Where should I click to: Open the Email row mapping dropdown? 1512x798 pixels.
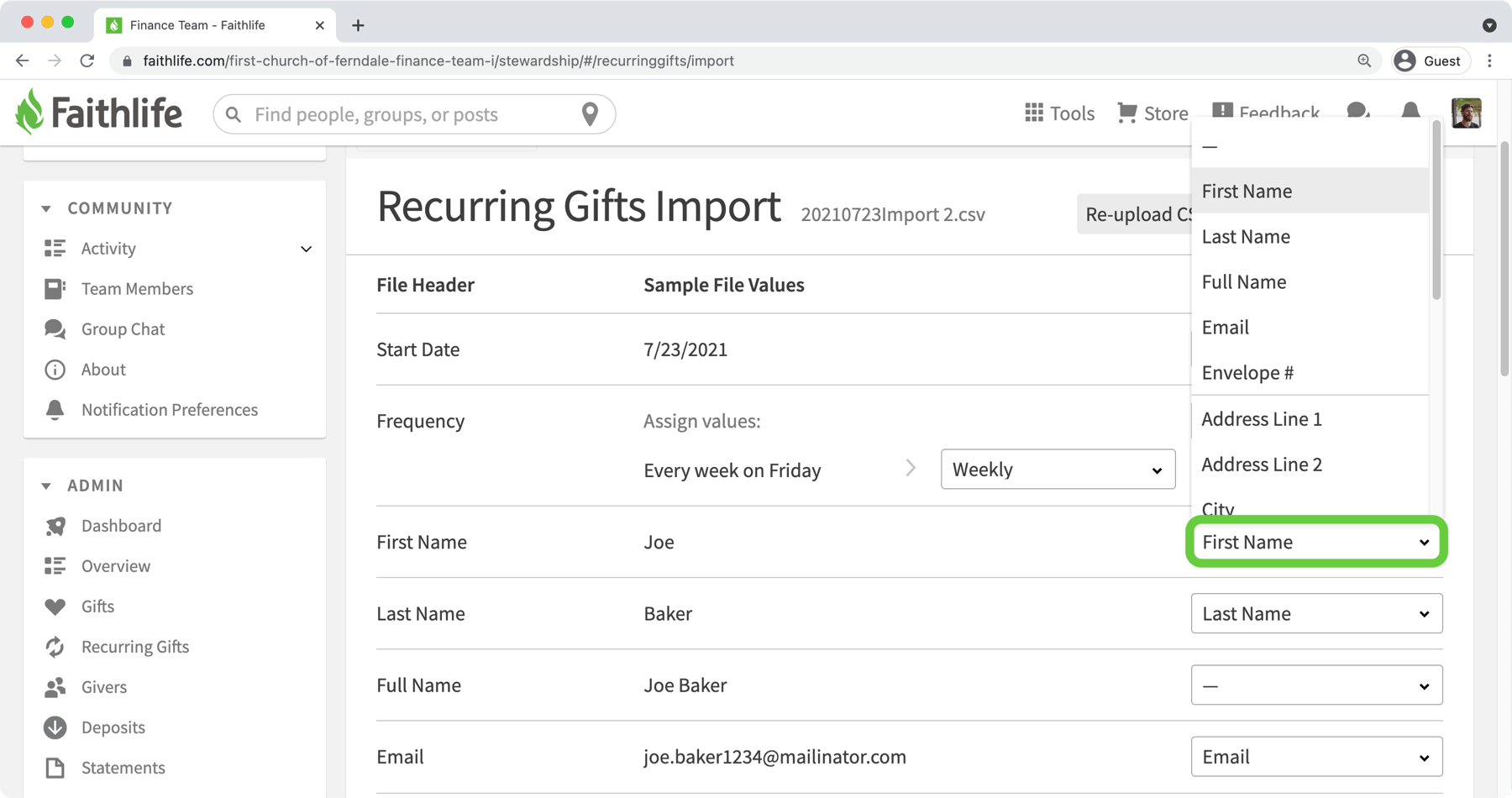[x=1316, y=757]
